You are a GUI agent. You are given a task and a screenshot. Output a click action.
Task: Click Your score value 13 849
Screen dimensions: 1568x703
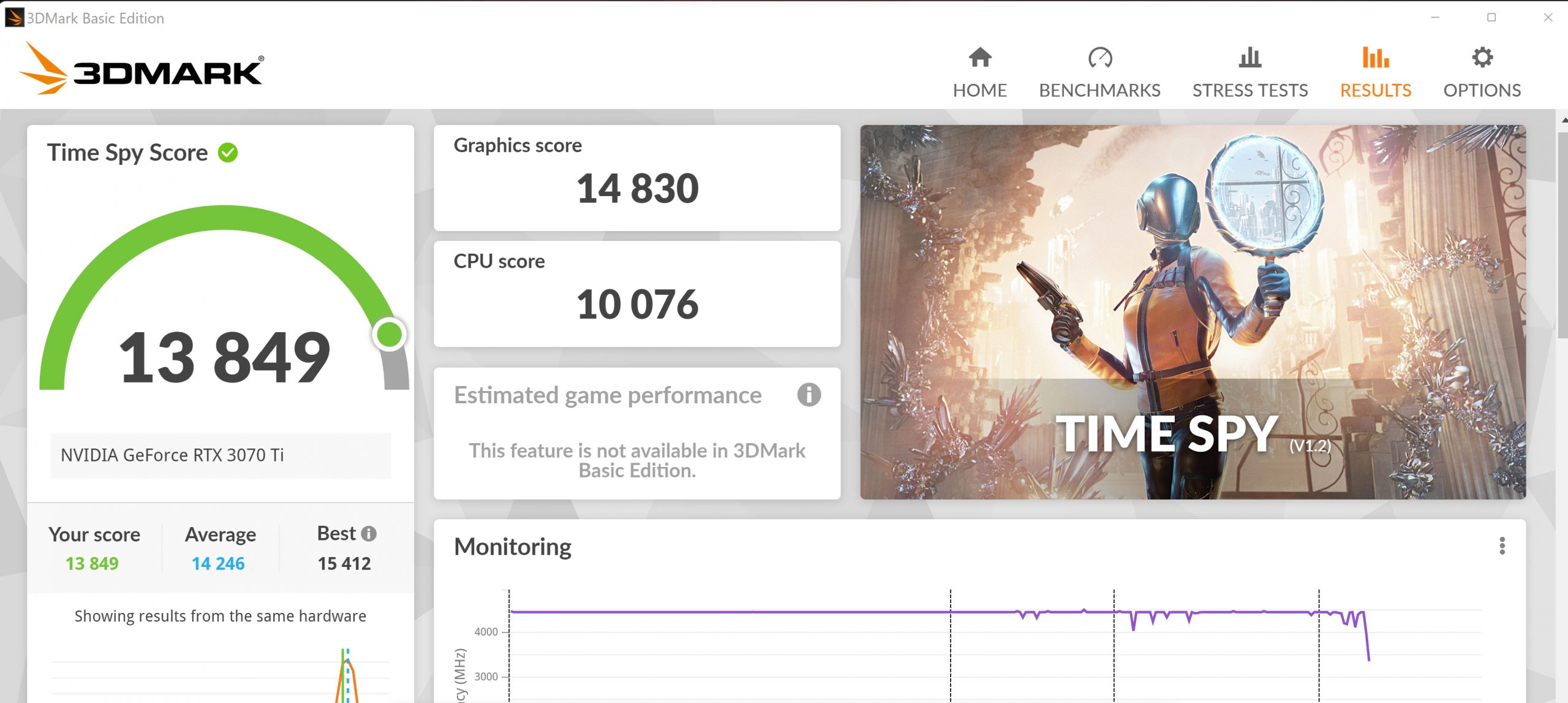tap(92, 564)
